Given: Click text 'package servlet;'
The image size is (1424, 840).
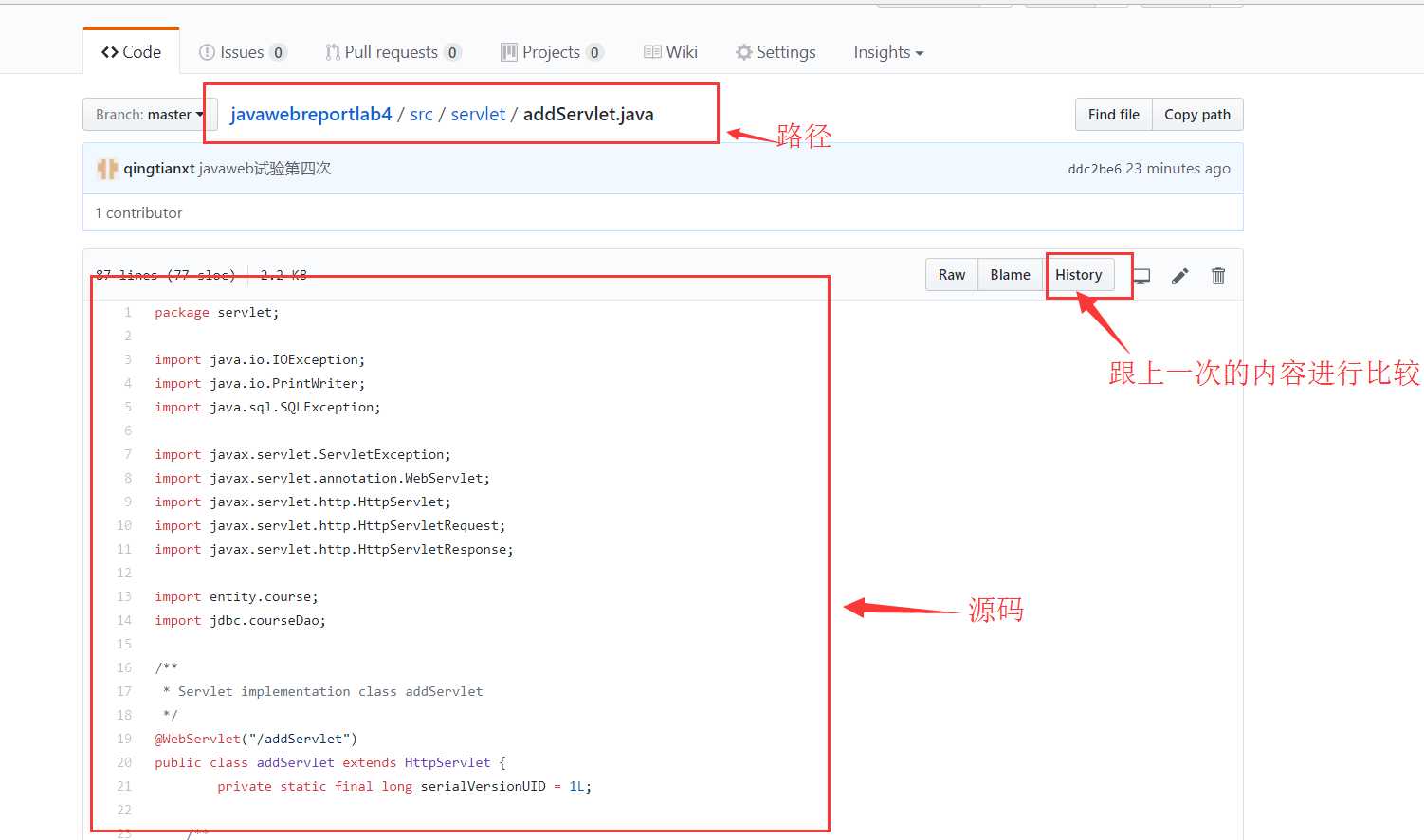Looking at the screenshot, I should tap(217, 312).
